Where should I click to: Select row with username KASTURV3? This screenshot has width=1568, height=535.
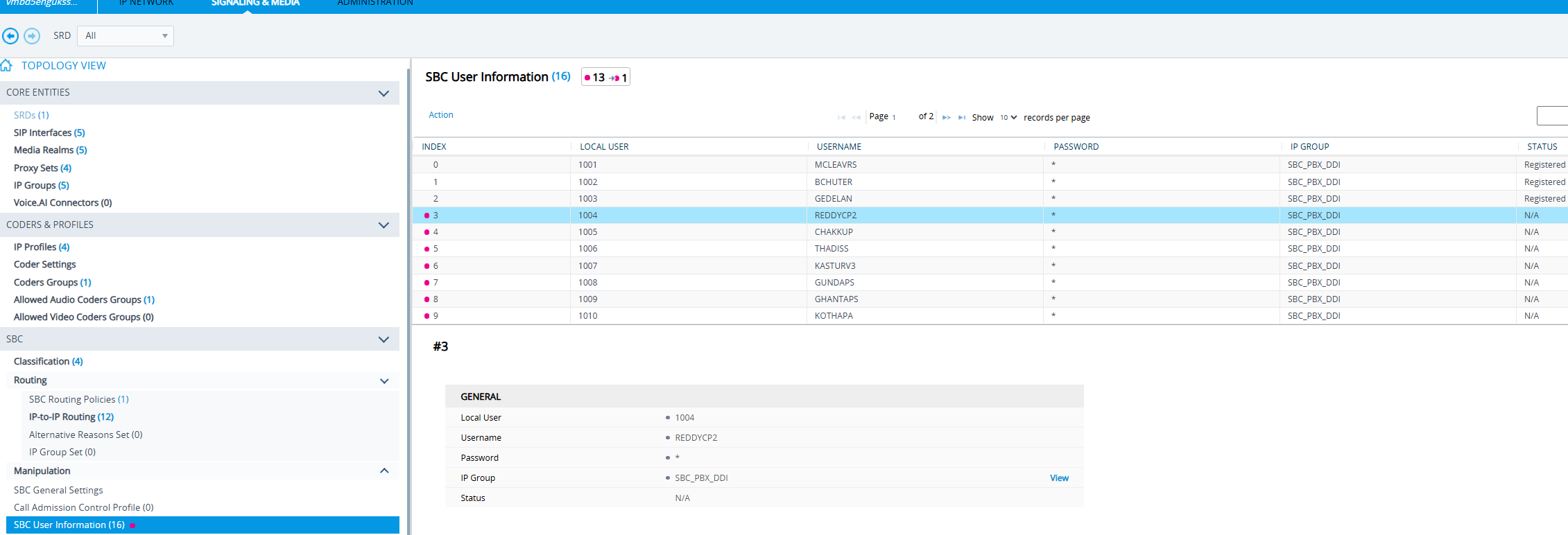pyautogui.click(x=990, y=265)
